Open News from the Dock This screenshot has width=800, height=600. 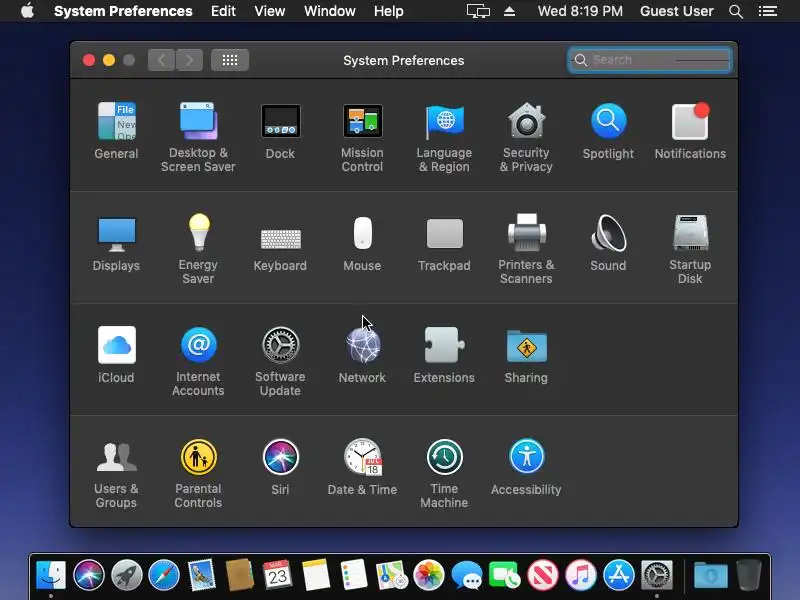point(542,575)
